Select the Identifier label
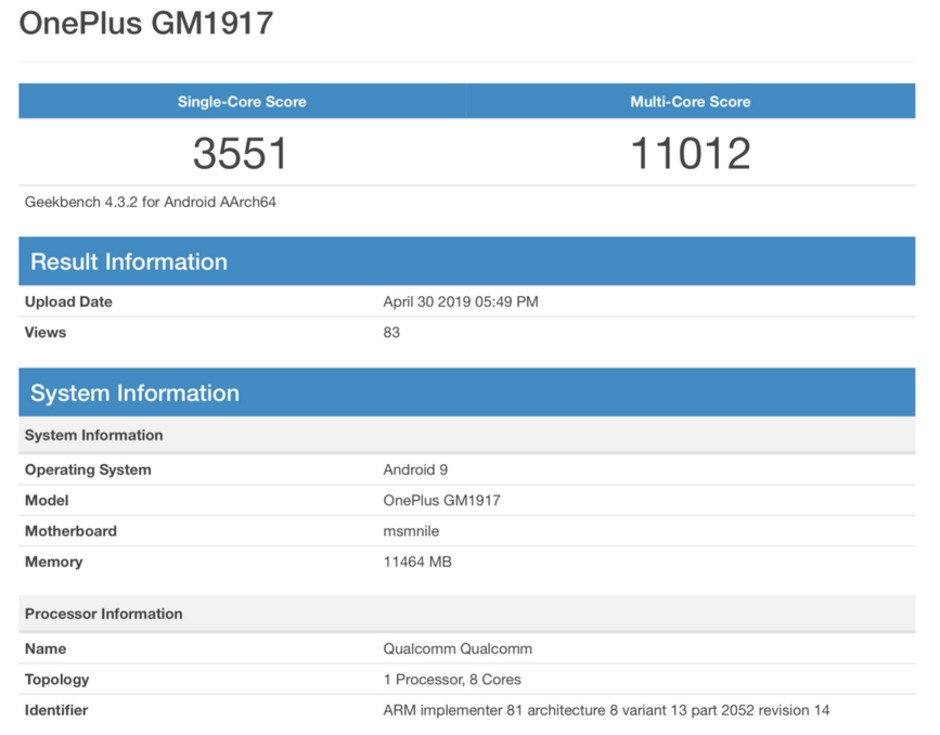Image resolution: width=940 pixels, height=735 pixels. 56,710
